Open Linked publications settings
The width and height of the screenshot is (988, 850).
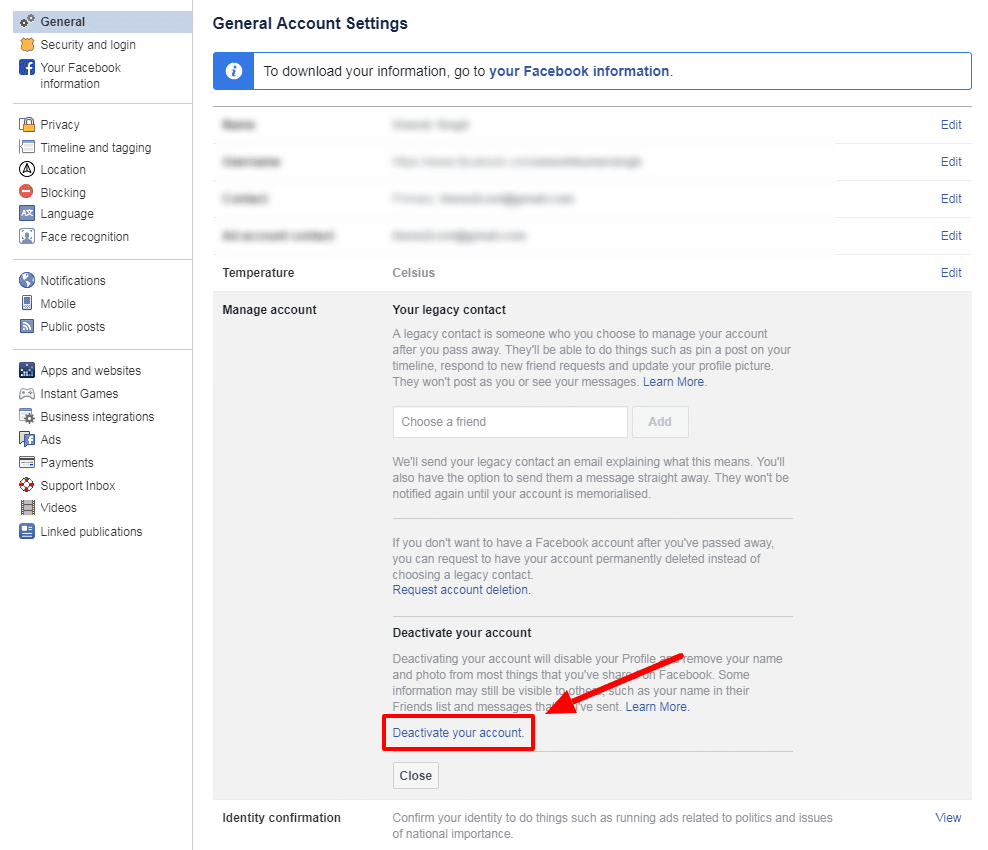[91, 532]
